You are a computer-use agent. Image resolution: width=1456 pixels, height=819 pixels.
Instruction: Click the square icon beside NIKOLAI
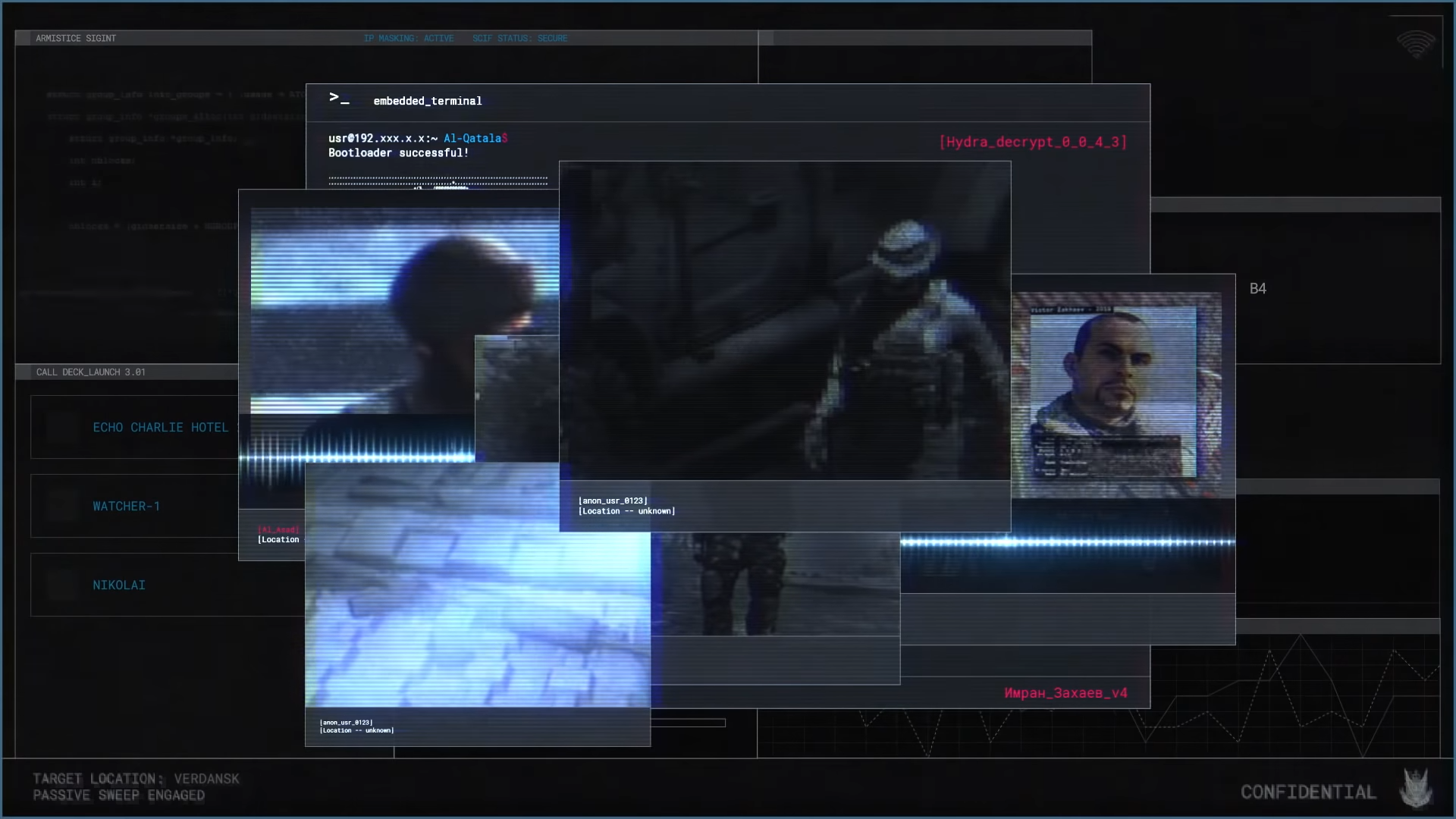pos(62,585)
